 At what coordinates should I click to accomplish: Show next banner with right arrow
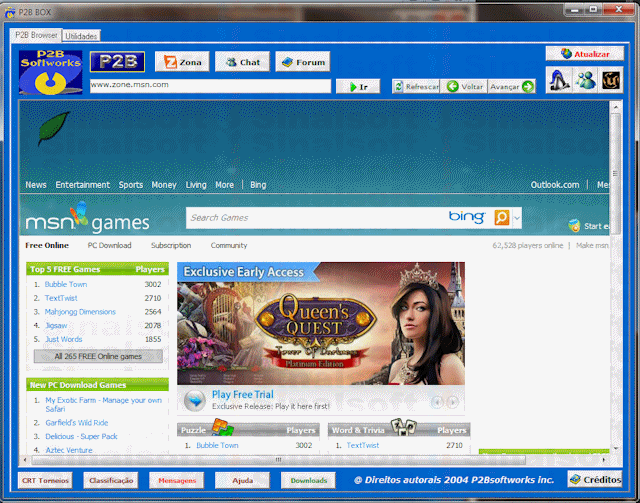453,402
